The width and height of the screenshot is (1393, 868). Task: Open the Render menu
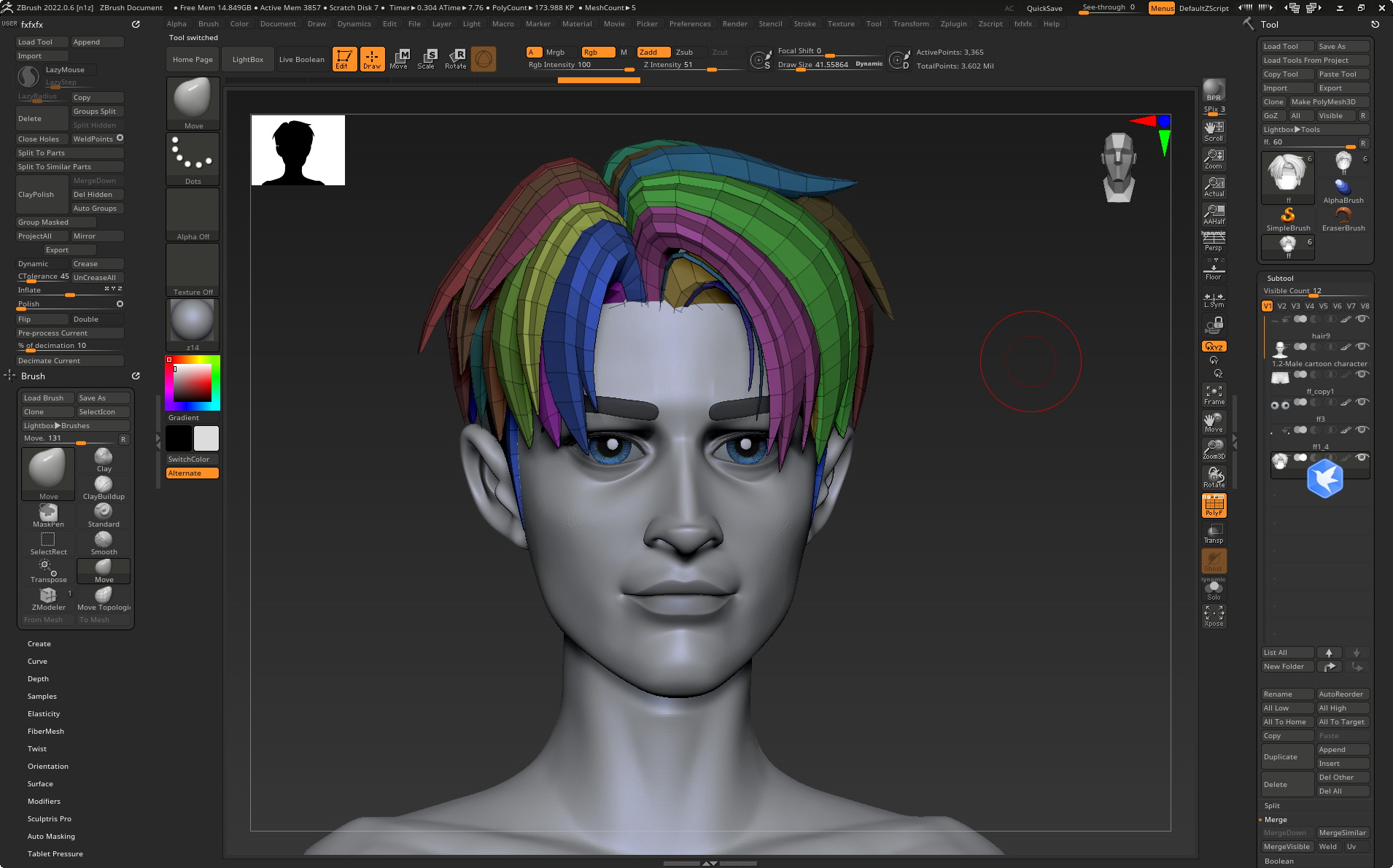734,24
